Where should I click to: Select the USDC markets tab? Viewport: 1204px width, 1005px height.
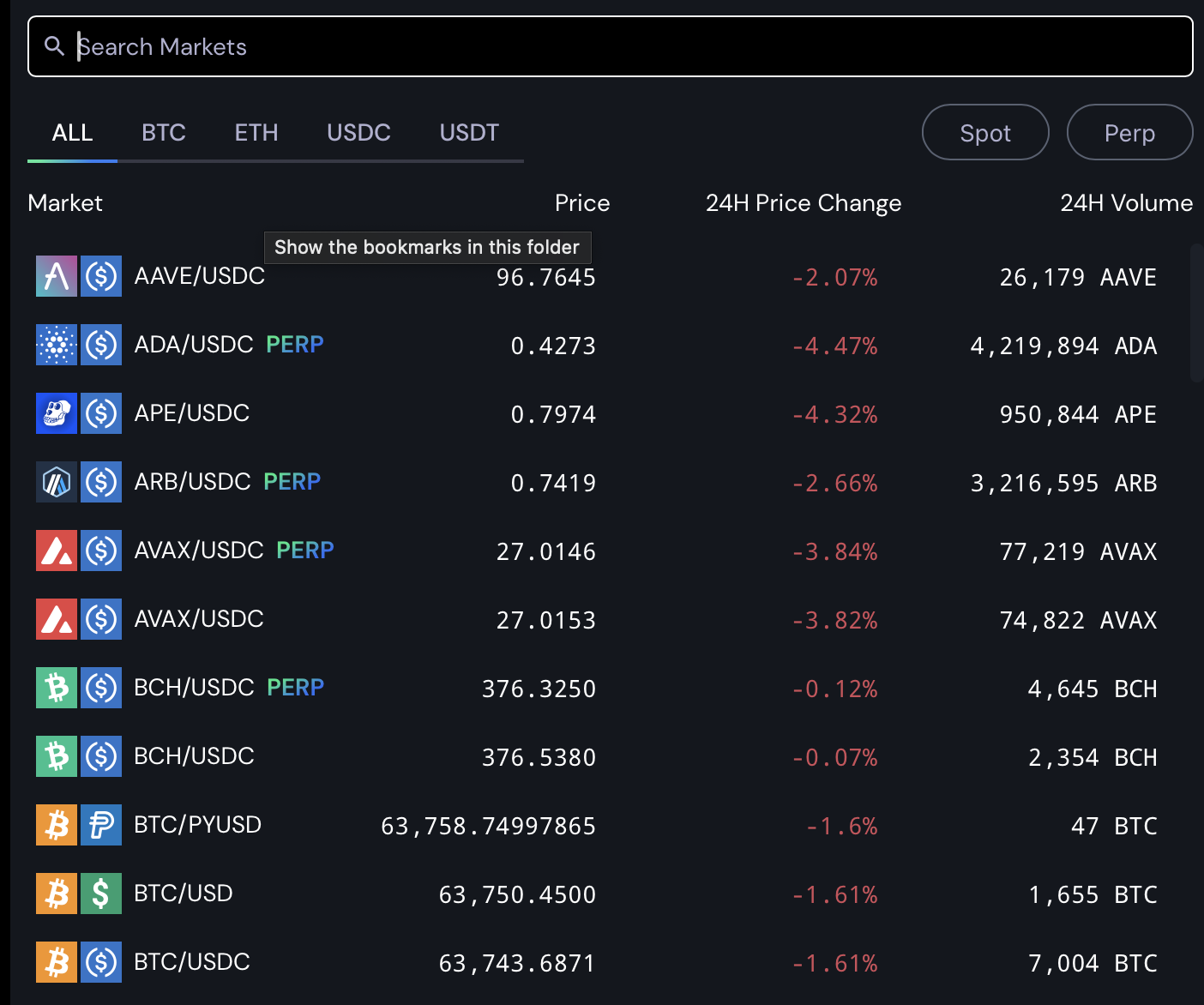coord(358,133)
